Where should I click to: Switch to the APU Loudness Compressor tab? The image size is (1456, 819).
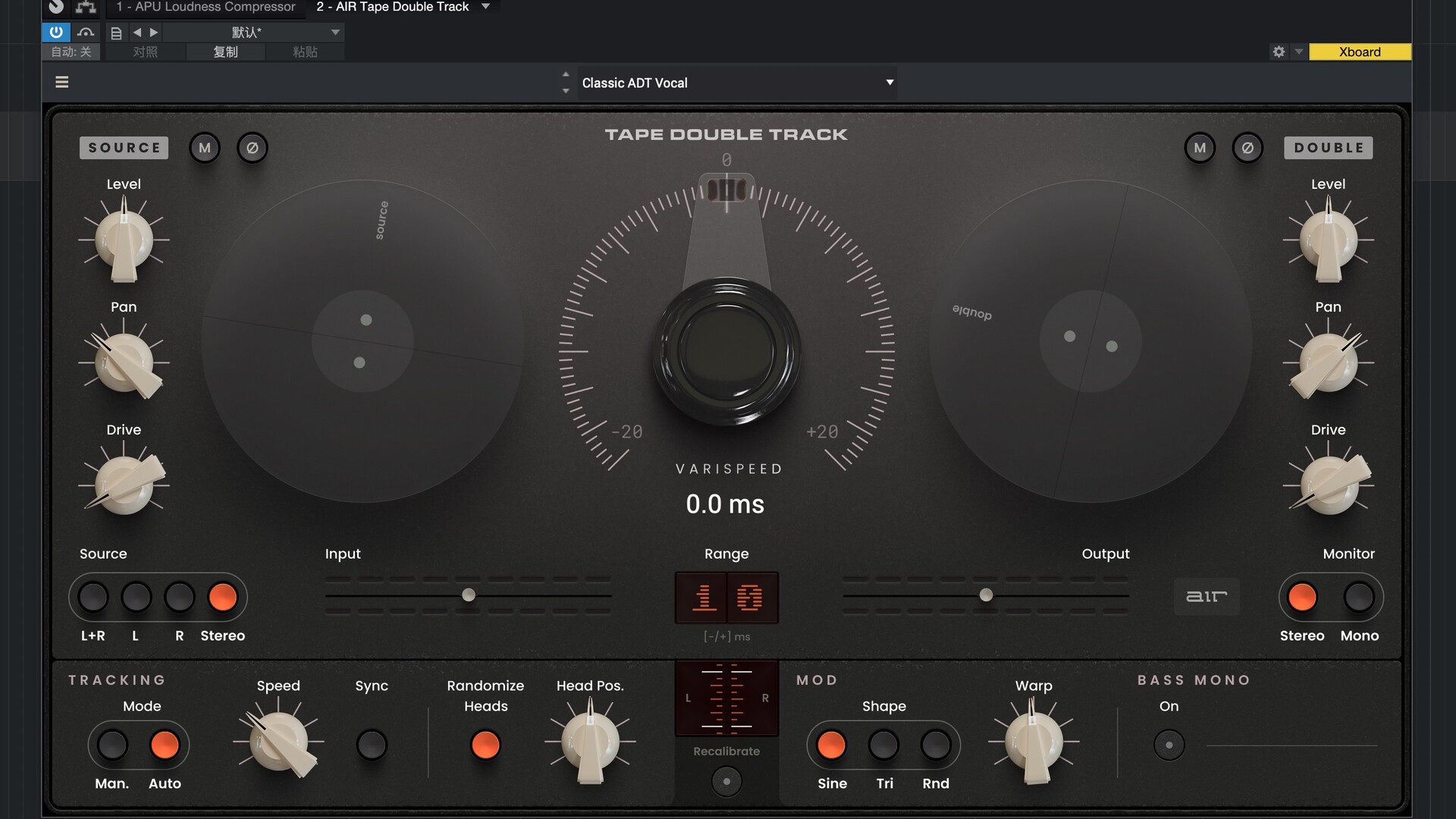(206, 7)
